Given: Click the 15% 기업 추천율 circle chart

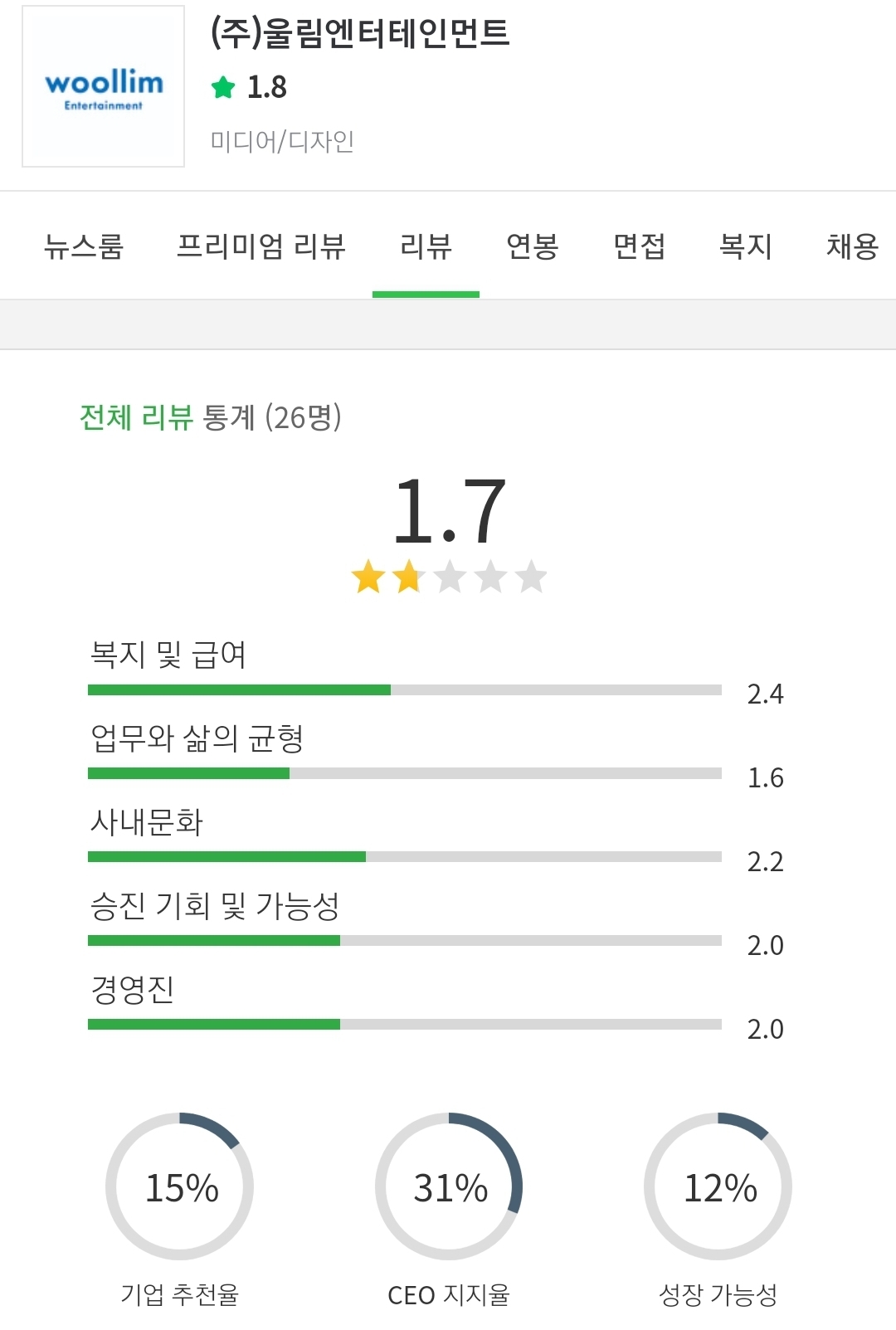Looking at the screenshot, I should pyautogui.click(x=180, y=1186).
